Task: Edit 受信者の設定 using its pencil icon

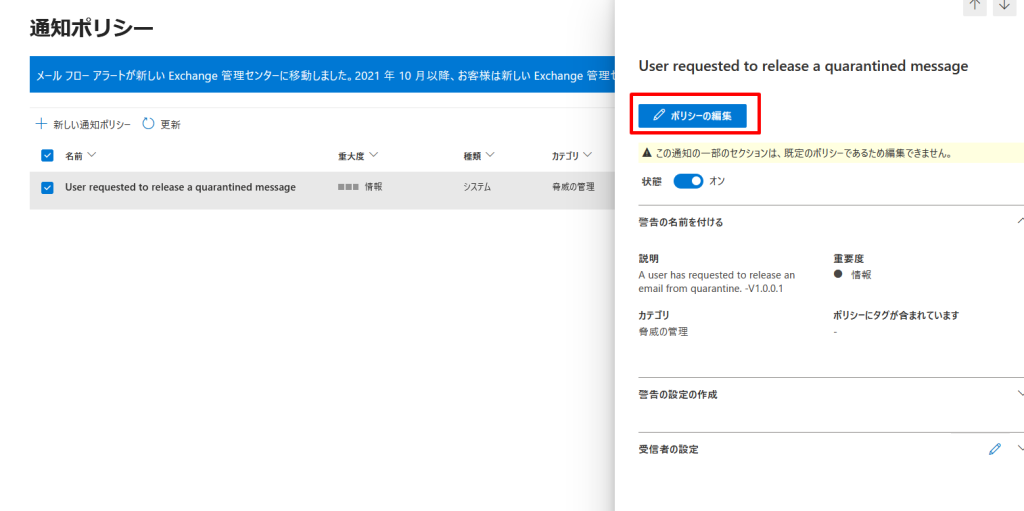Action: (994, 449)
